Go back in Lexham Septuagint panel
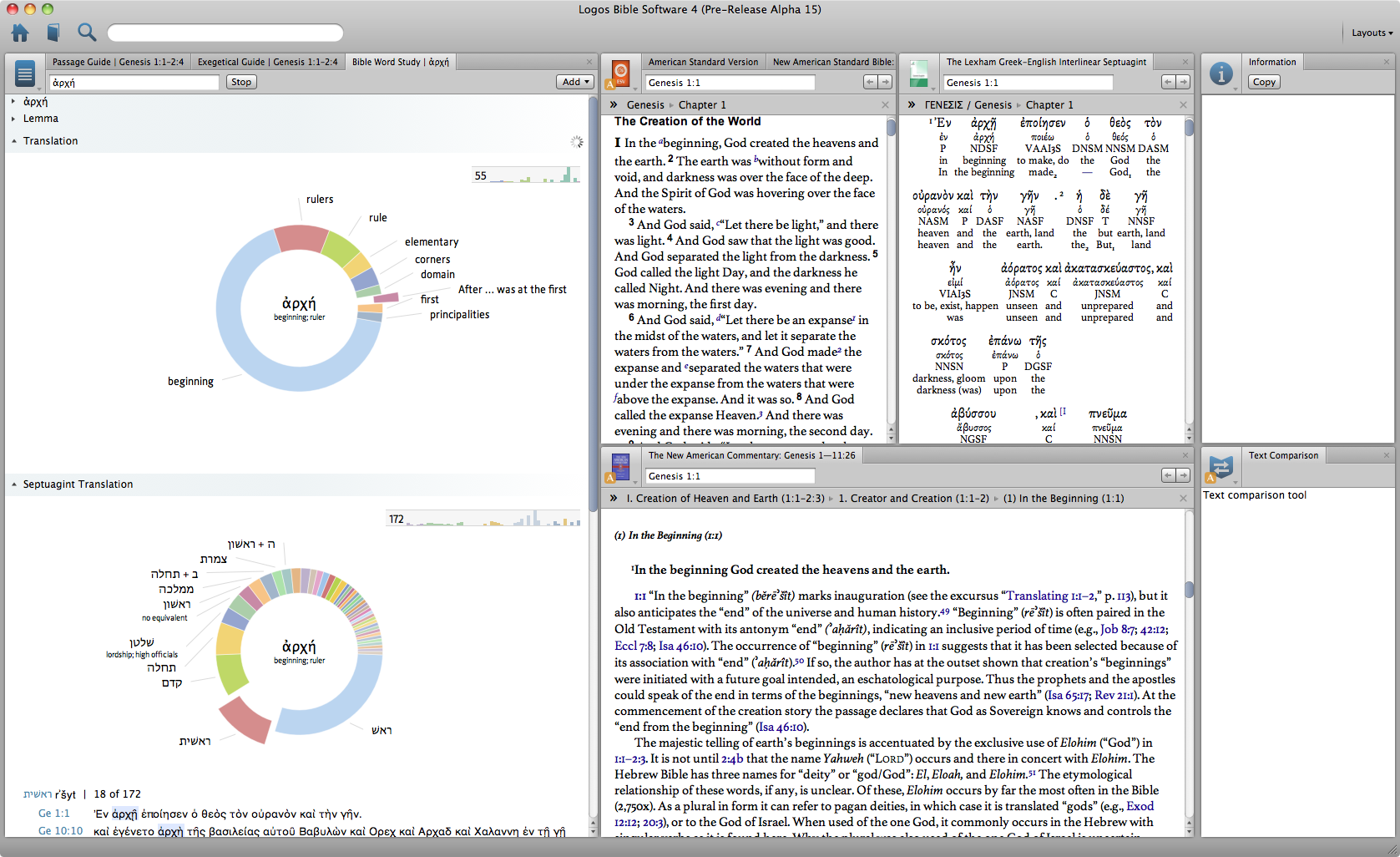Viewport: 1400px width, 857px height. pyautogui.click(x=1169, y=82)
